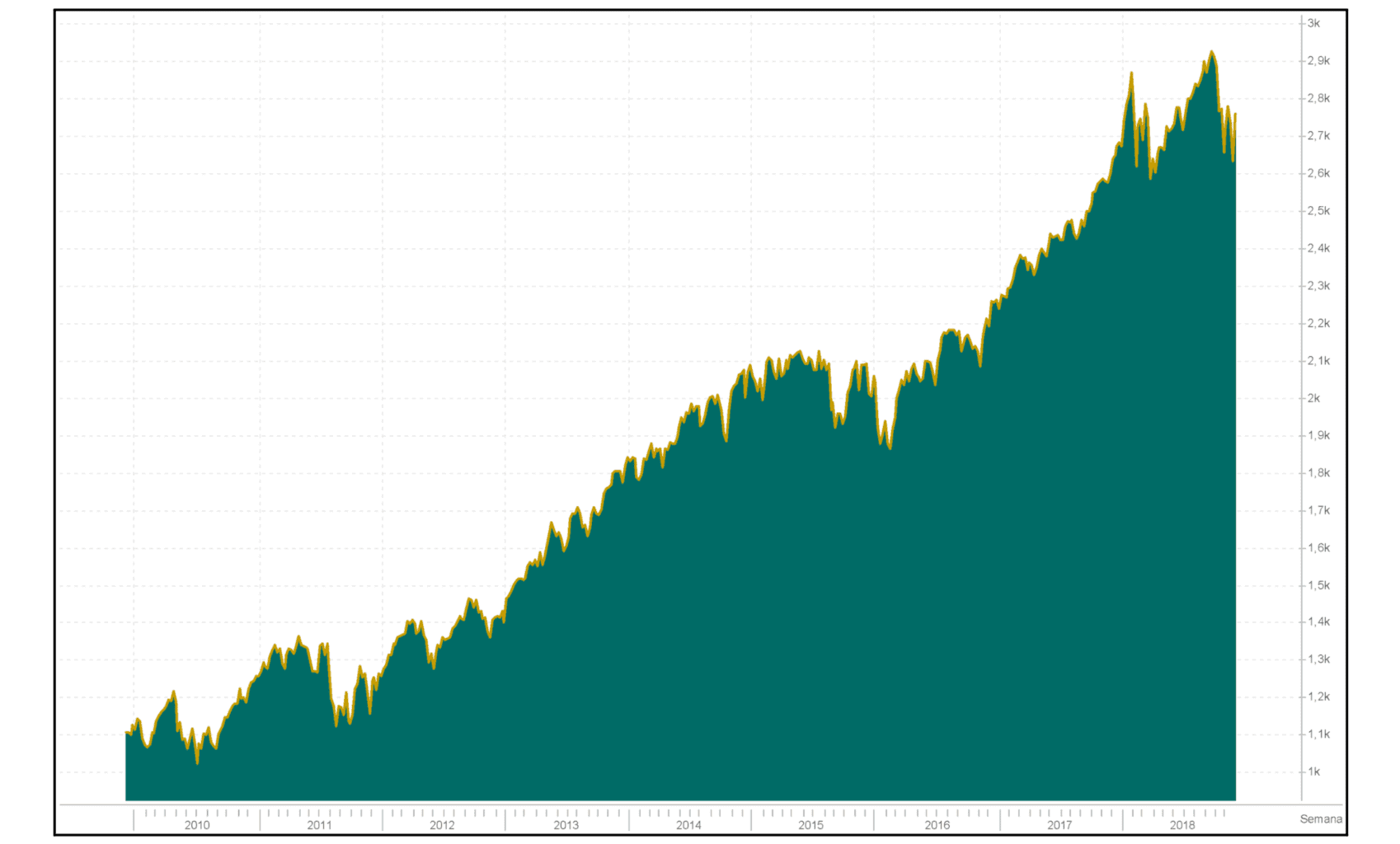Click the 2,6k value on the y-axis
The width and height of the screenshot is (1400, 844).
(x=1319, y=173)
